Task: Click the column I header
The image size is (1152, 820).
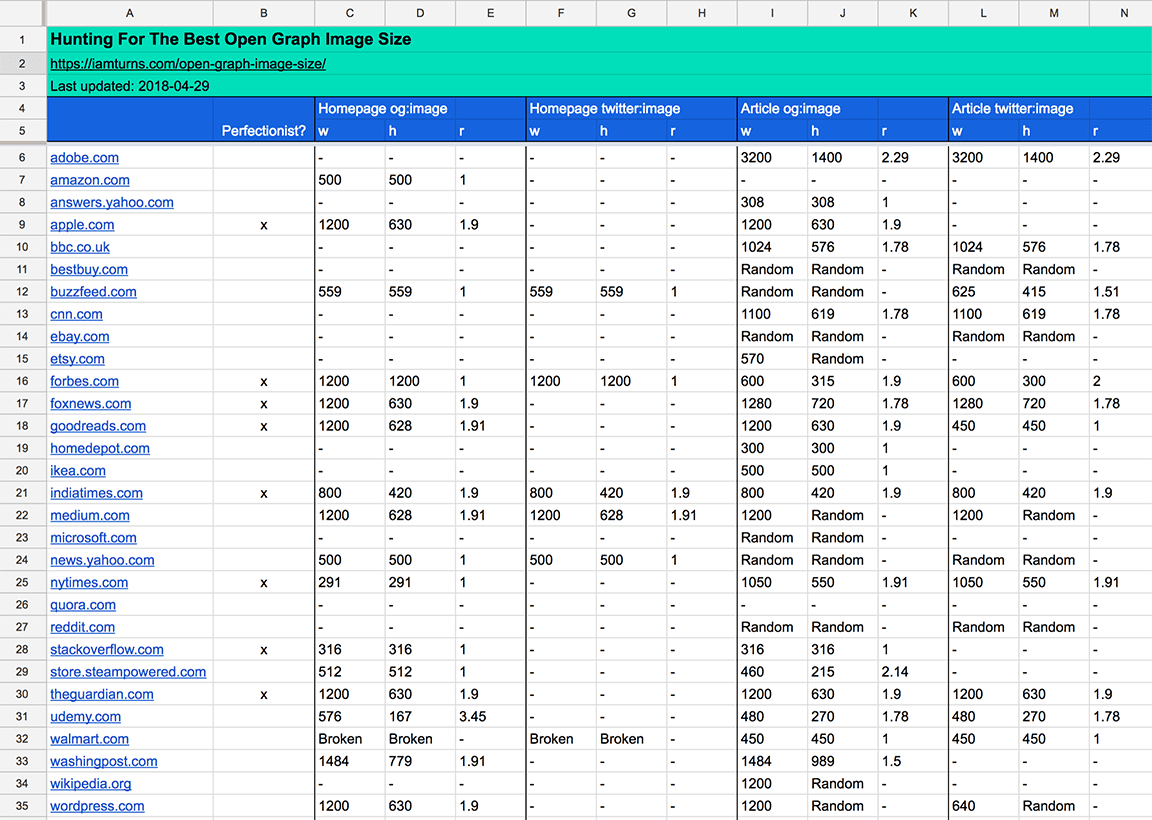Action: click(772, 12)
